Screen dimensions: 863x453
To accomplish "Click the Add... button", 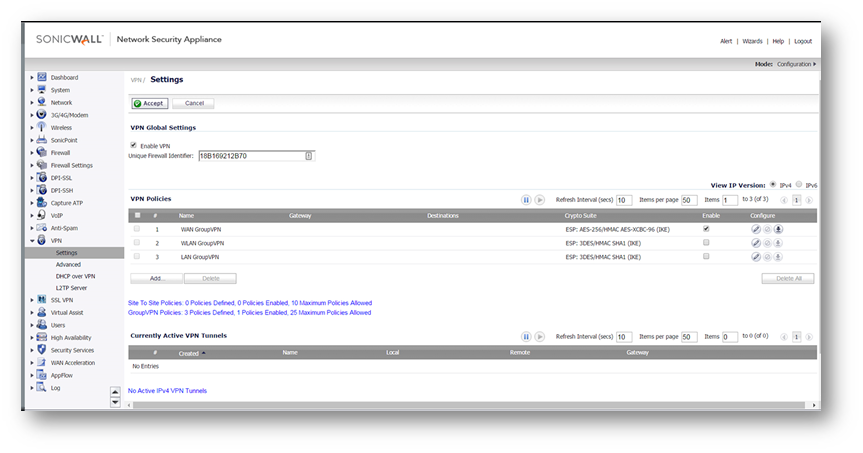I will pos(157,279).
